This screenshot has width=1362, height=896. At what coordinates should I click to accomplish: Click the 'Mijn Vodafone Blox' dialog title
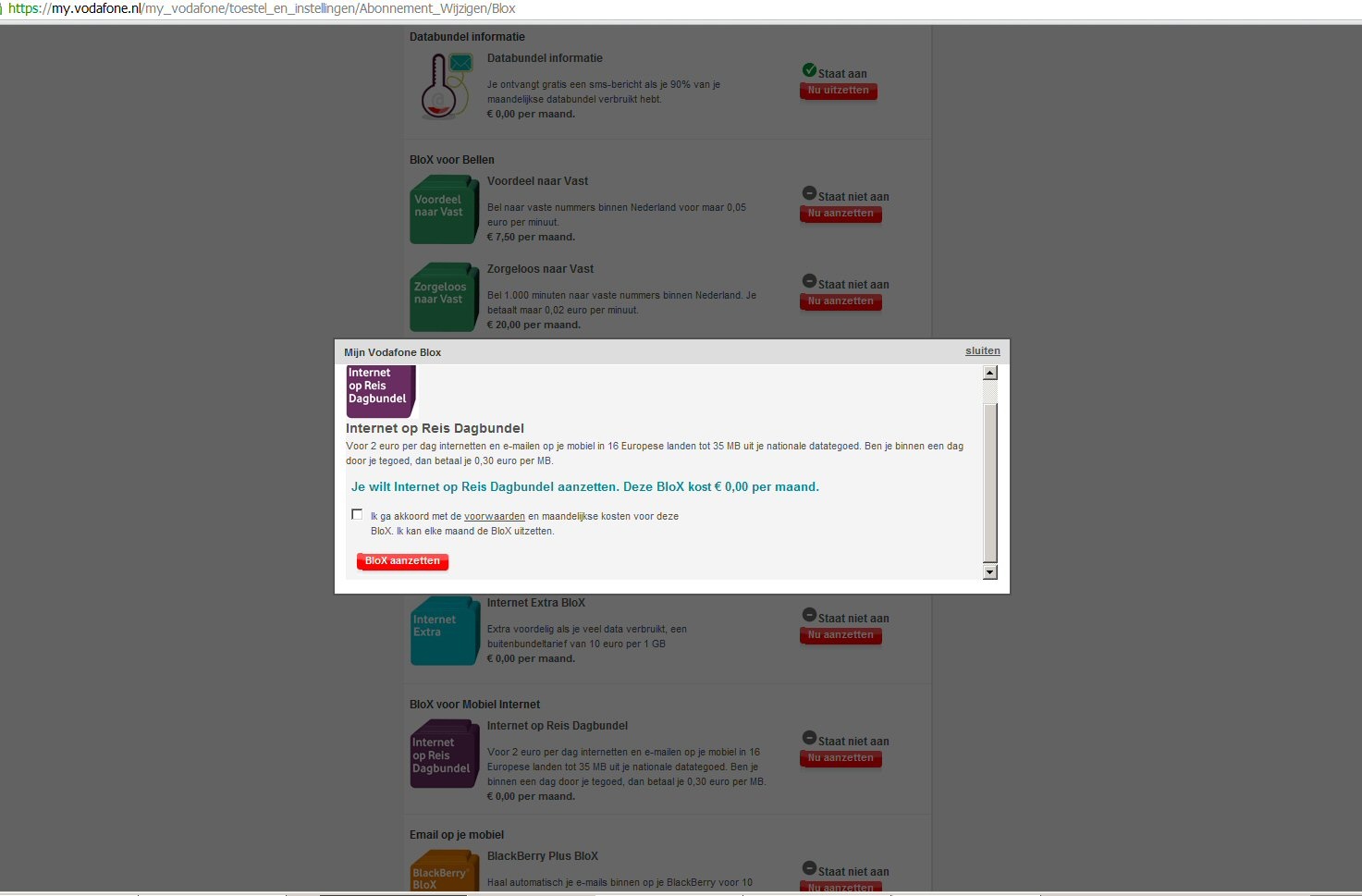point(392,352)
